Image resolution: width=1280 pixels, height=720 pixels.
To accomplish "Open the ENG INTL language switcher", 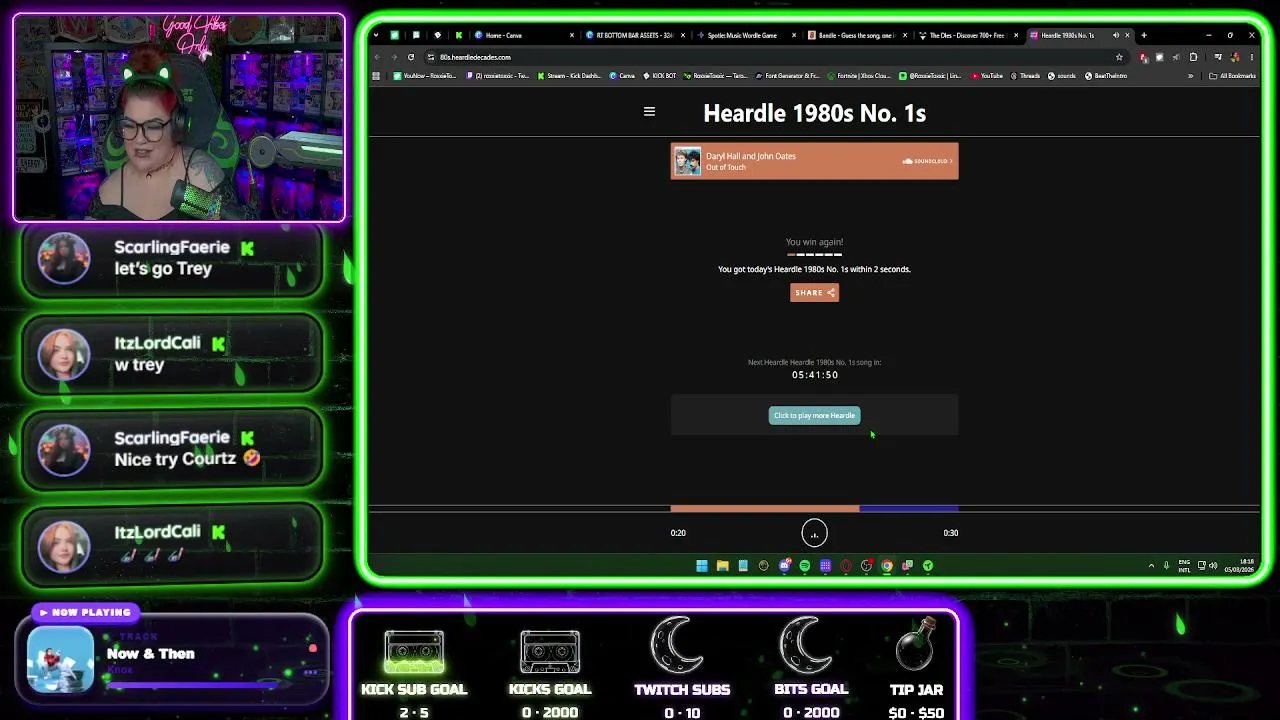I will [x=1185, y=566].
